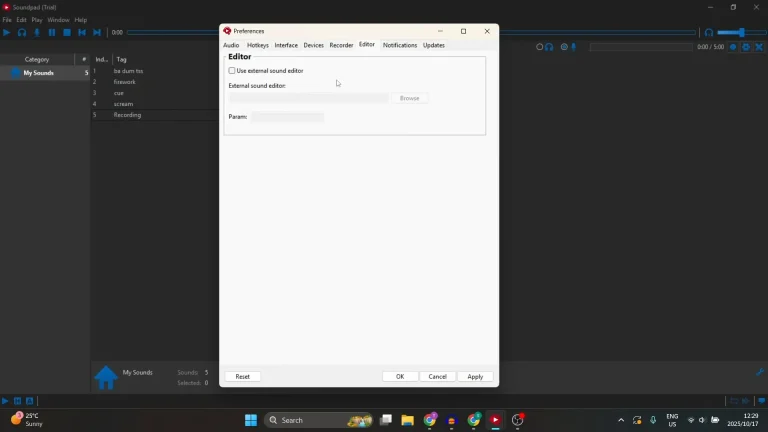
Task: Switch to the Audio tab
Action: click(x=231, y=45)
